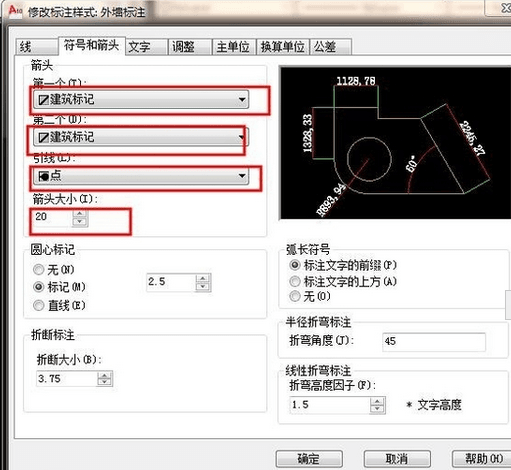Click the 确定 button
Screen dimensions: 511x470
click(x=309, y=459)
